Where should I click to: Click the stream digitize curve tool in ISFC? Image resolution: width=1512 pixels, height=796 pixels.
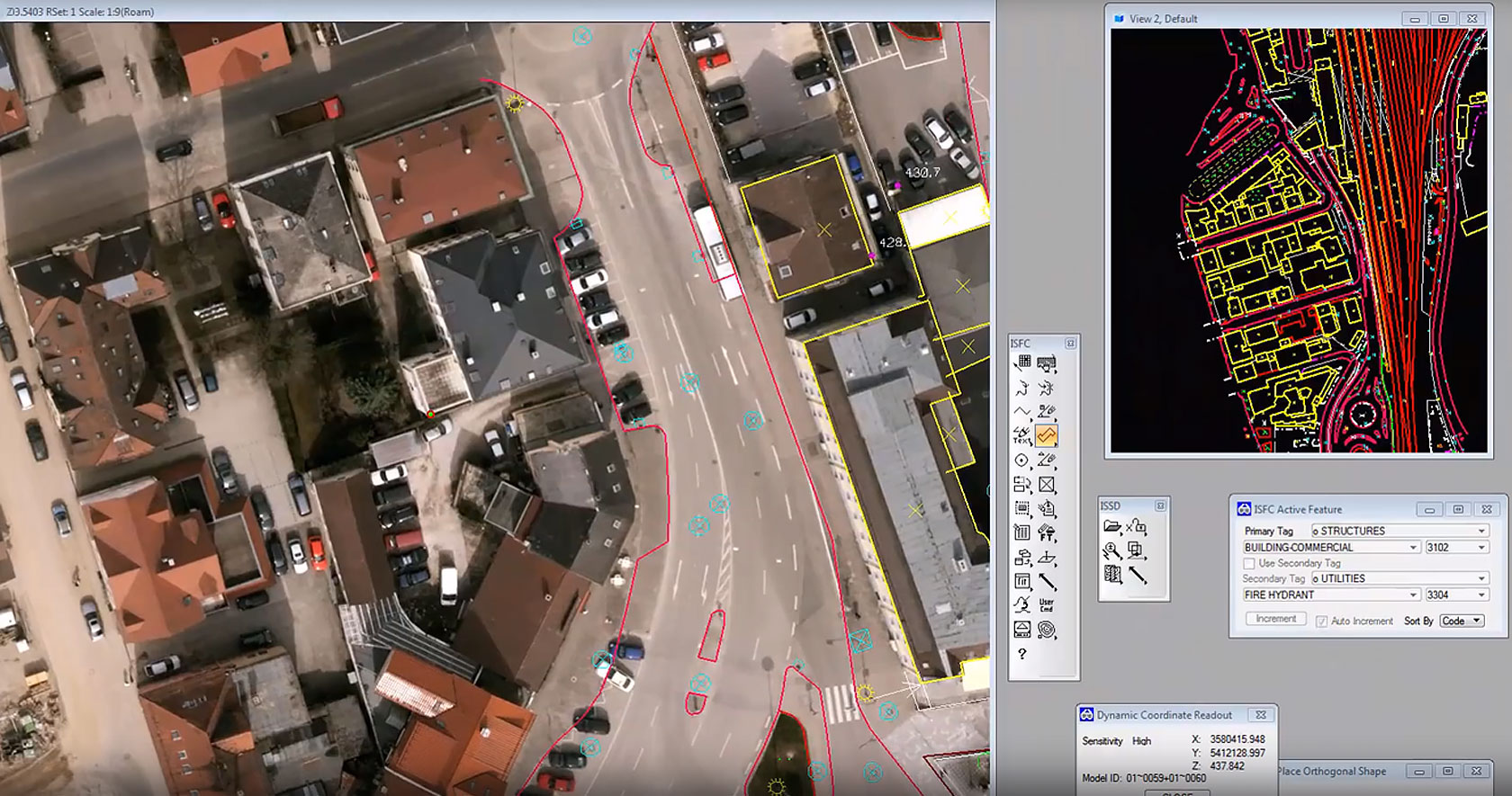(1022, 604)
